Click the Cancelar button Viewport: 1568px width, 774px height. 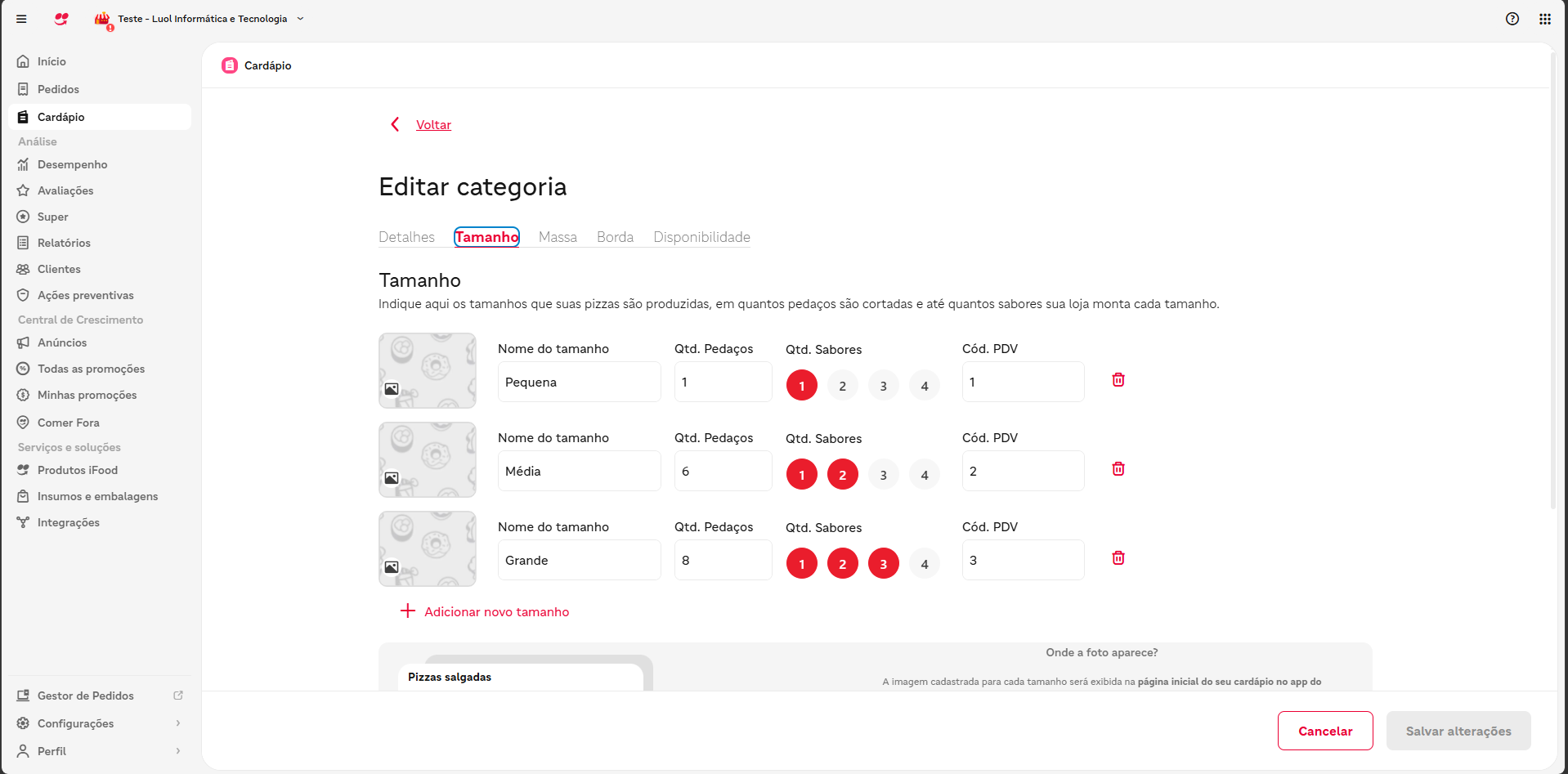(1325, 731)
